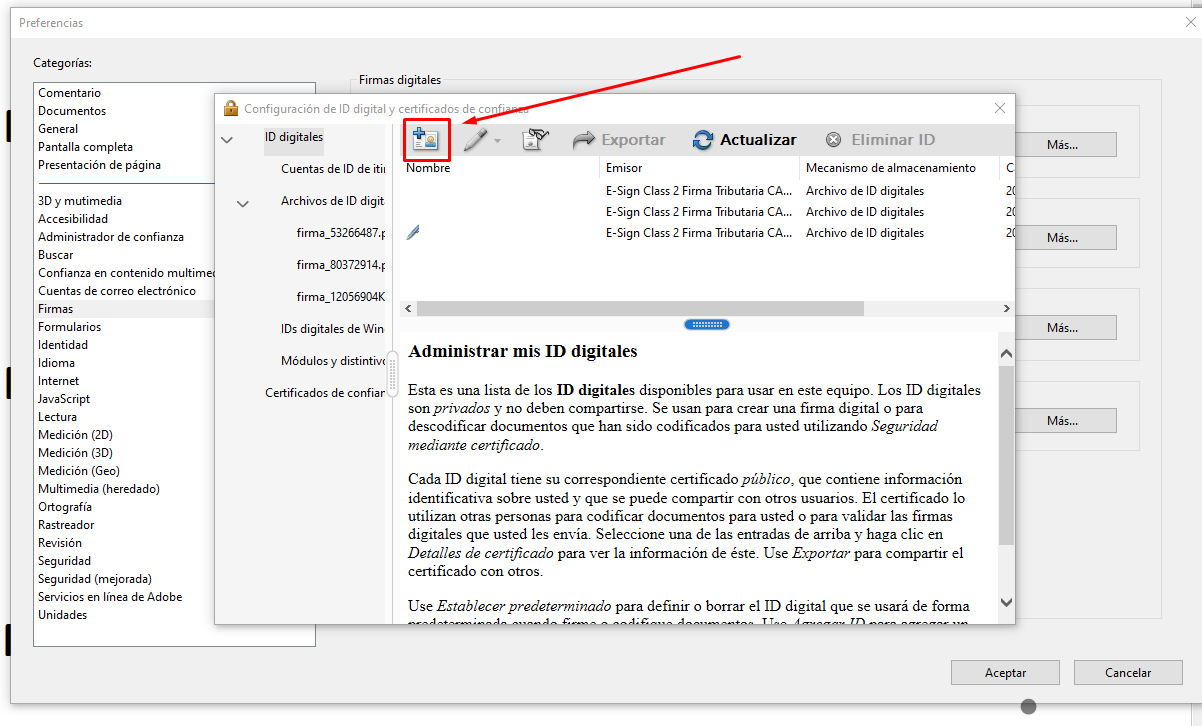Image resolution: width=1202 pixels, height=726 pixels.
Task: Click the Exportar arrow button
Action: tap(619, 140)
